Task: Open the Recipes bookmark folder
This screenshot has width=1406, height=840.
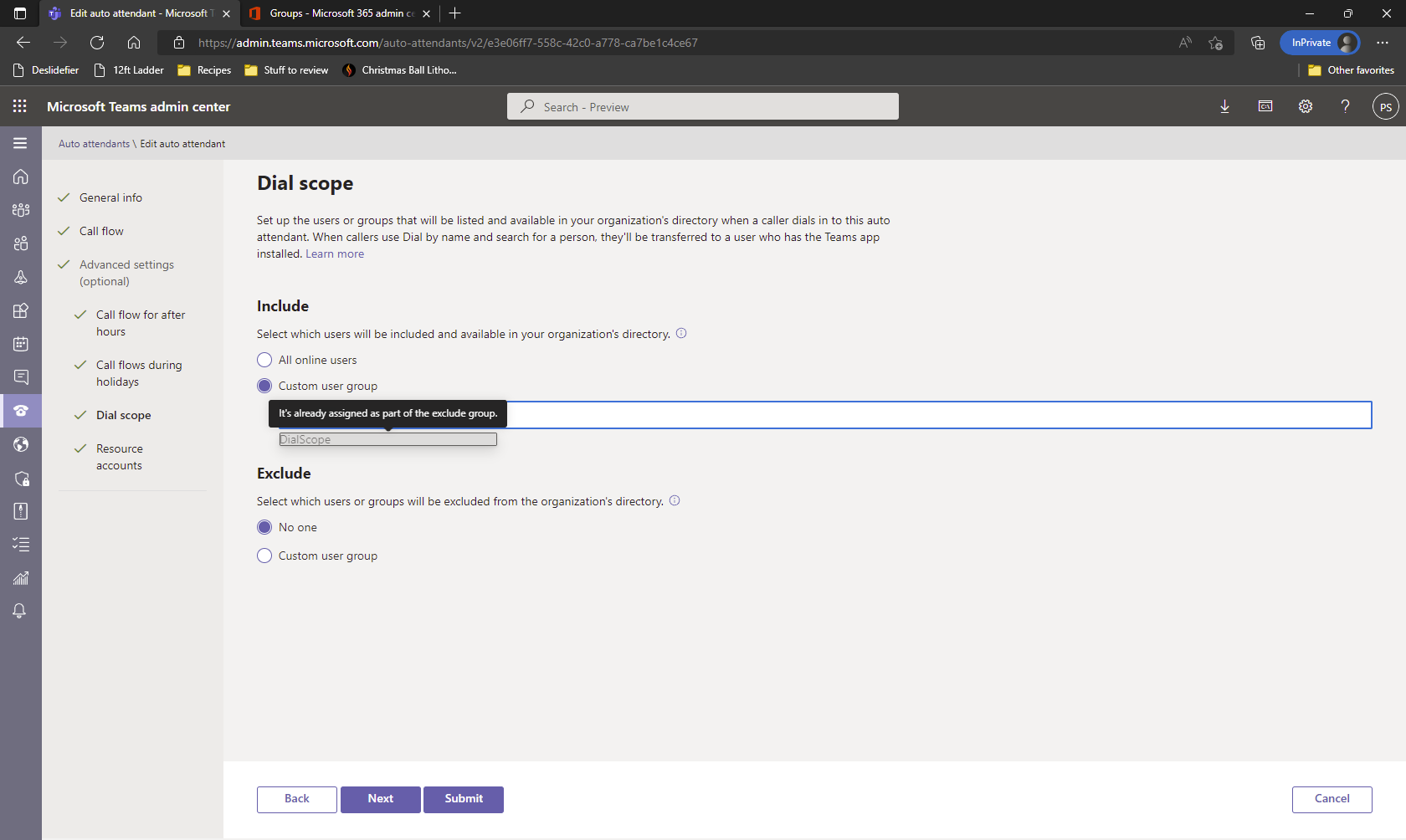Action: pos(204,70)
